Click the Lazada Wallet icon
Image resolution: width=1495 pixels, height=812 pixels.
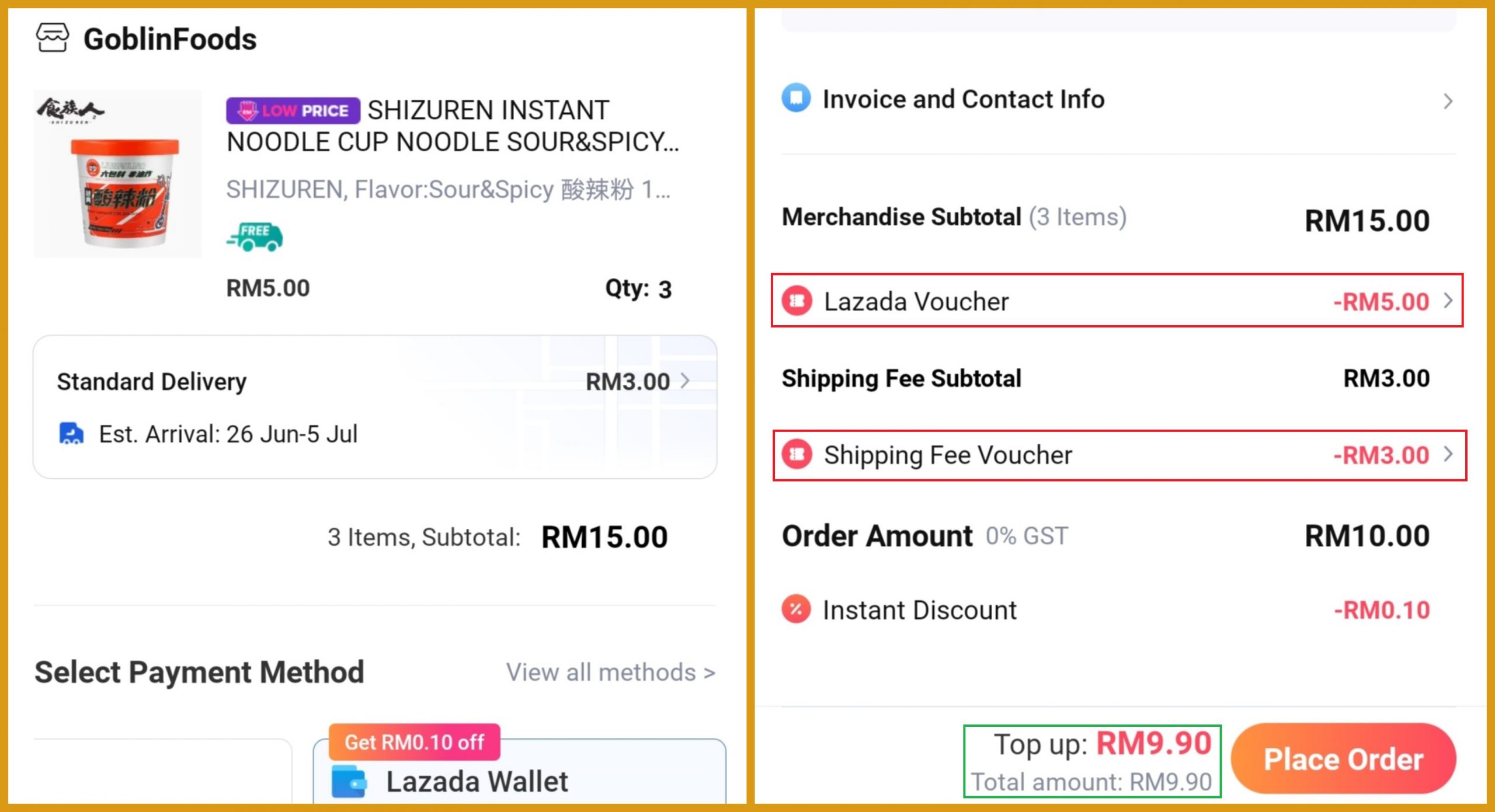coord(349,781)
